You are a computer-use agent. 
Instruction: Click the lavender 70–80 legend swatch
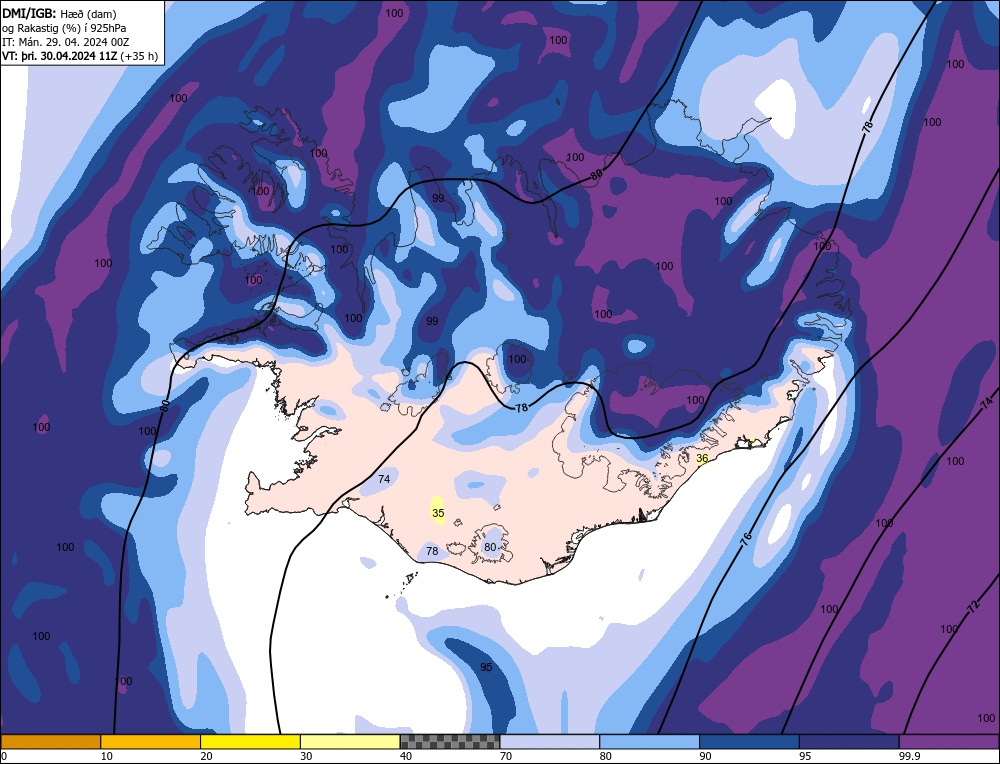coord(550,742)
